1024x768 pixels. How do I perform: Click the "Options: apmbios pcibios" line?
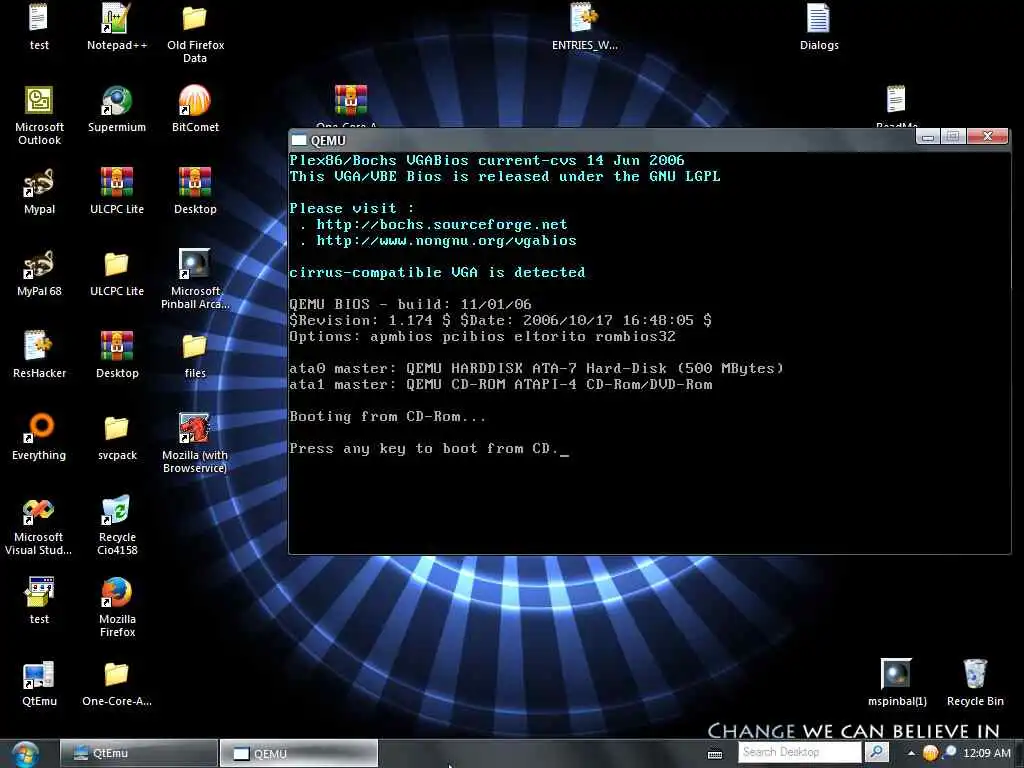(x=482, y=336)
